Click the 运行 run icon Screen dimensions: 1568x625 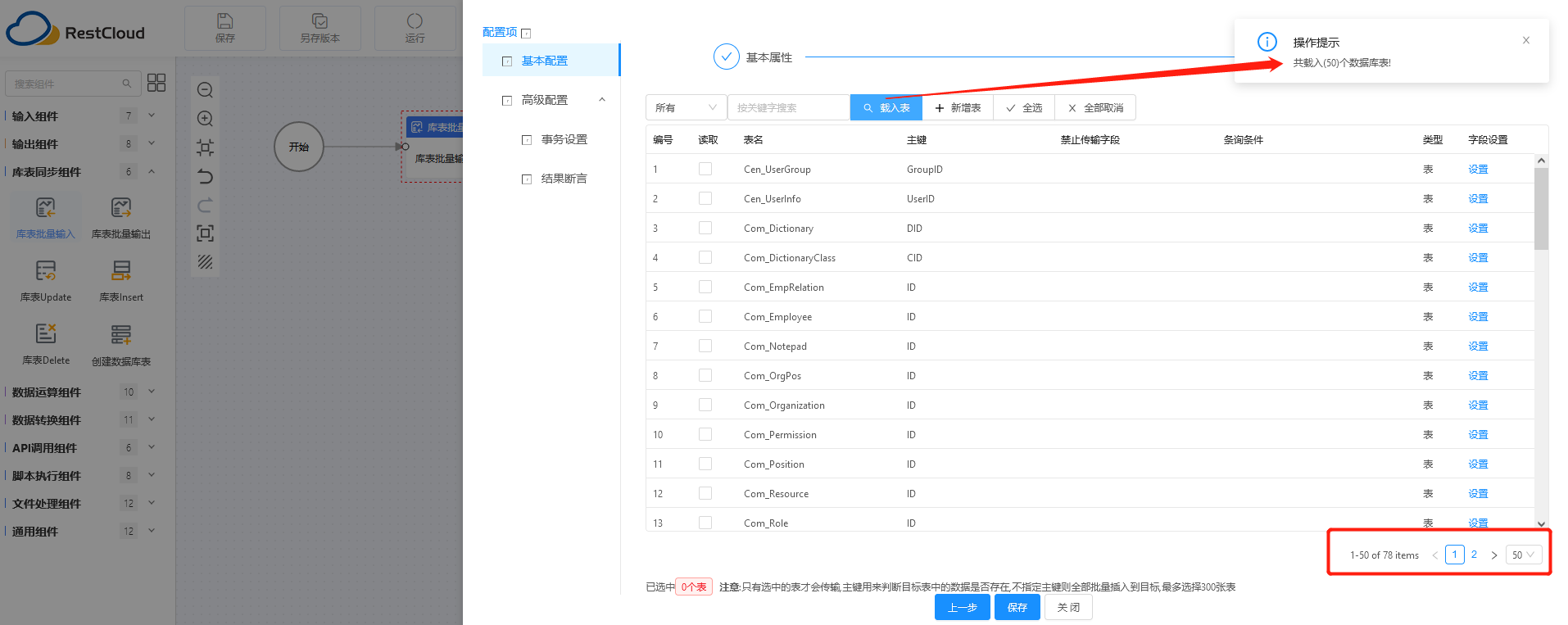(415, 21)
